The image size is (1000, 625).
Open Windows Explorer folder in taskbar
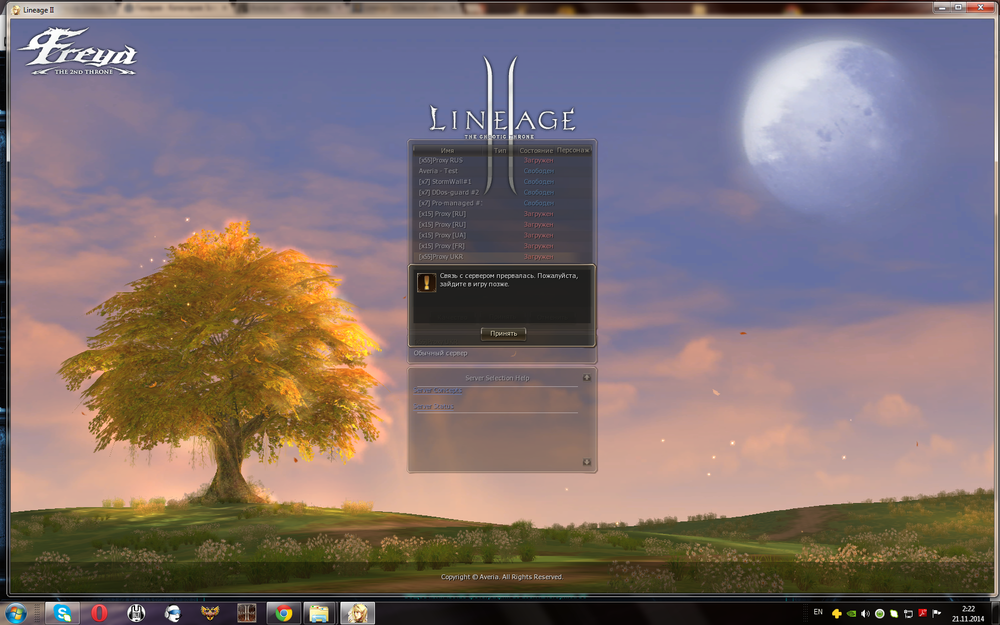click(x=319, y=612)
